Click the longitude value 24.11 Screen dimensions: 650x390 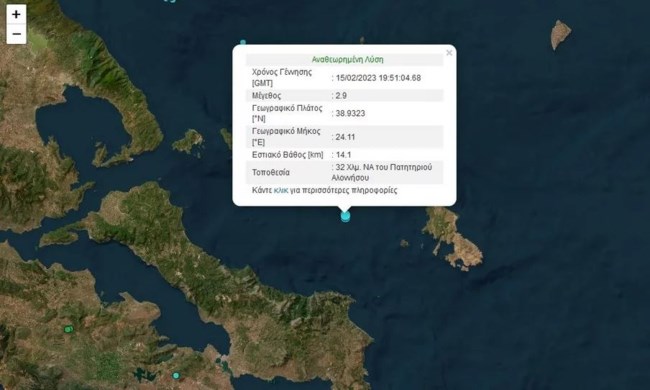click(x=345, y=137)
